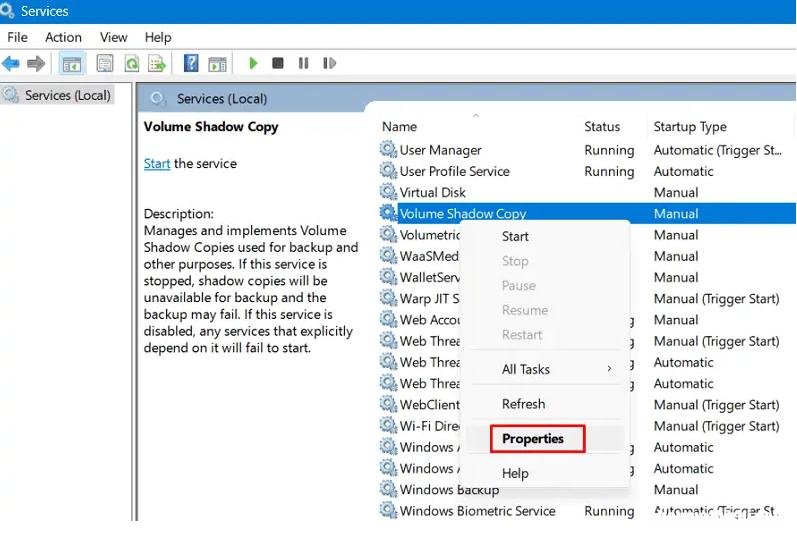Select the Volume Shadow Copy row
The width and height of the screenshot is (797, 533).
[x=587, y=213]
